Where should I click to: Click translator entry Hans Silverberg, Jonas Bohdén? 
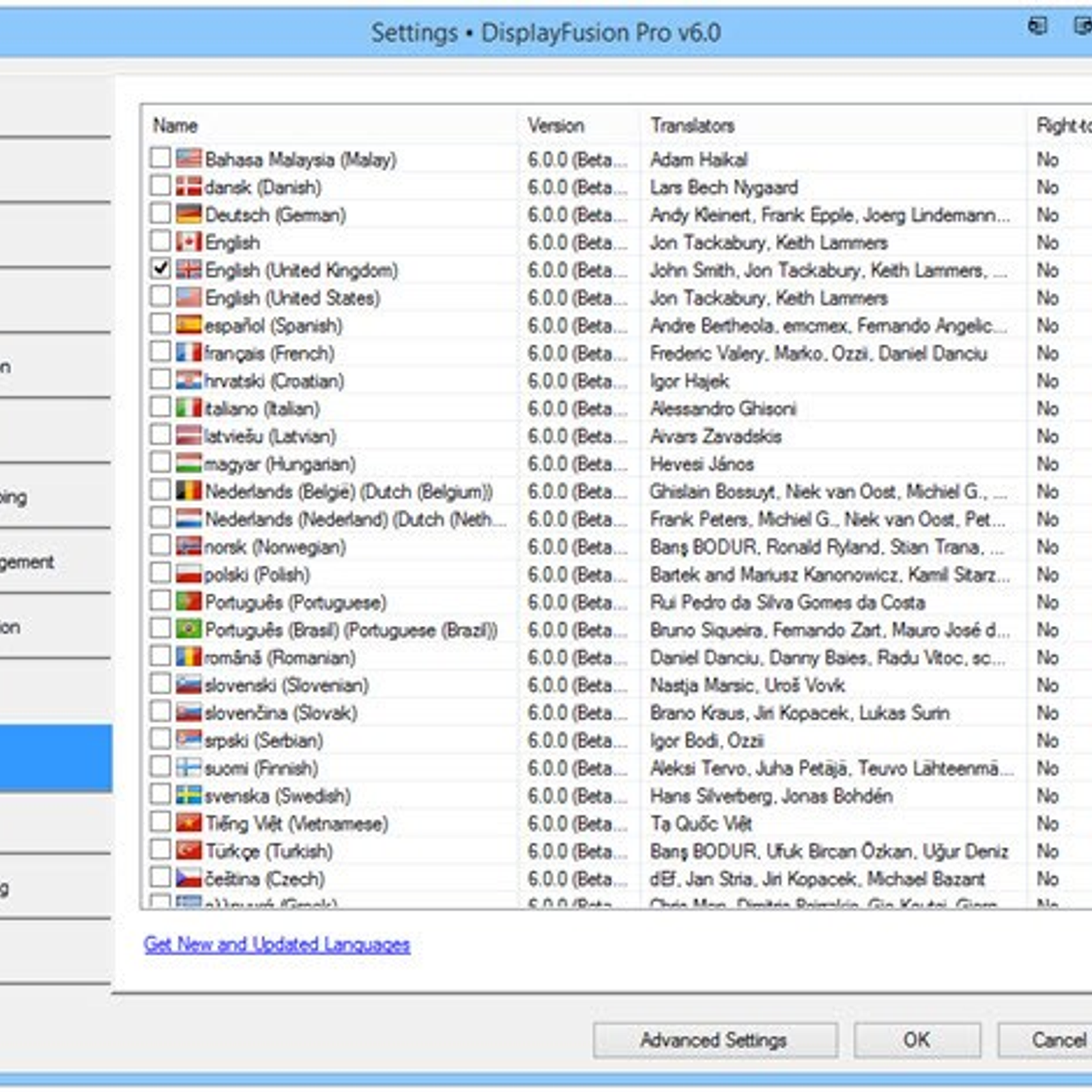[771, 796]
